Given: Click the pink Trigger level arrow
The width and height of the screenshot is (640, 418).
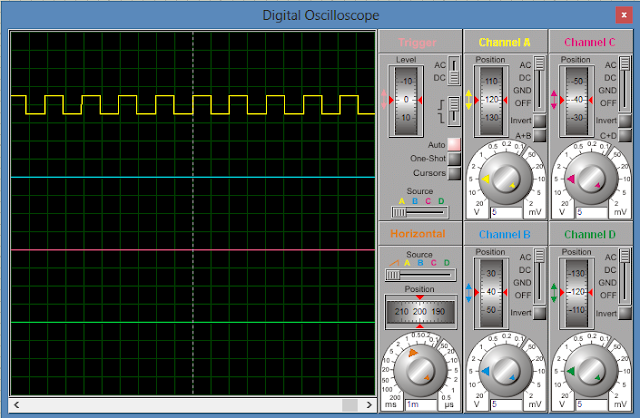Looking at the screenshot, I should [384, 100].
